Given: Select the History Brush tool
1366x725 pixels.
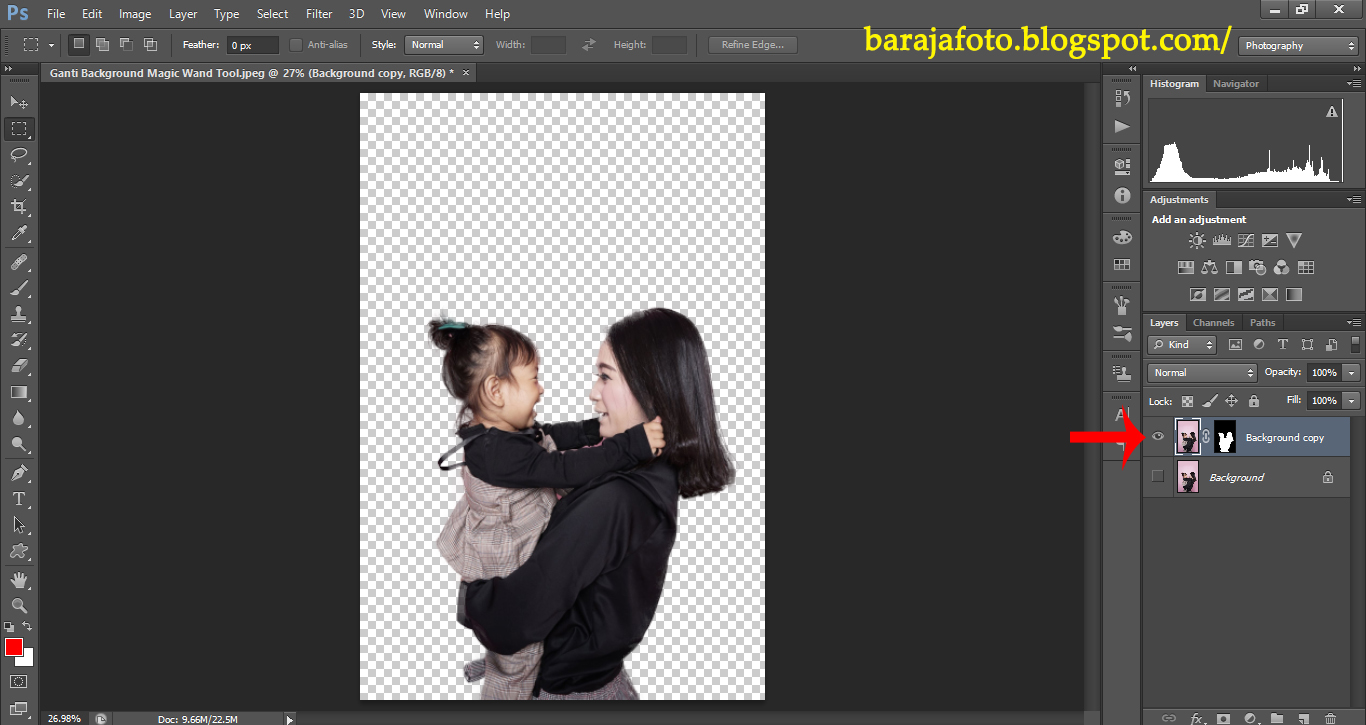Looking at the screenshot, I should (19, 340).
